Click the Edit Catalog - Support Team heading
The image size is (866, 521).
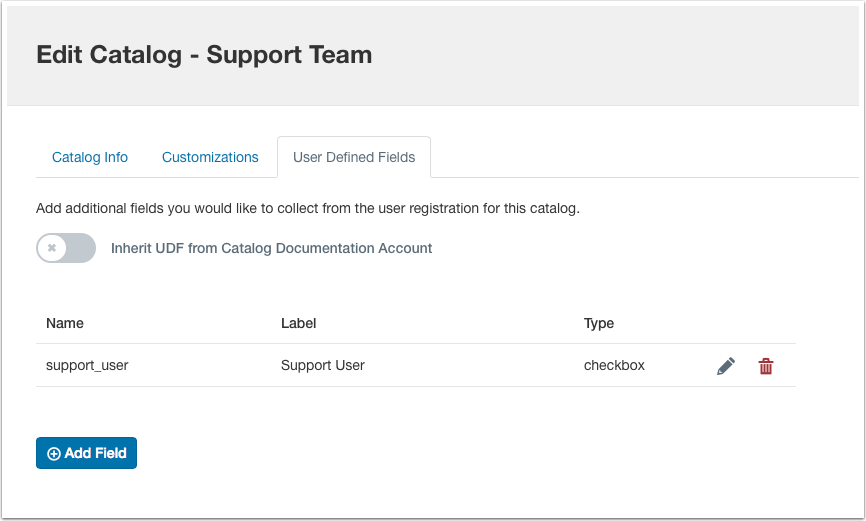point(204,54)
